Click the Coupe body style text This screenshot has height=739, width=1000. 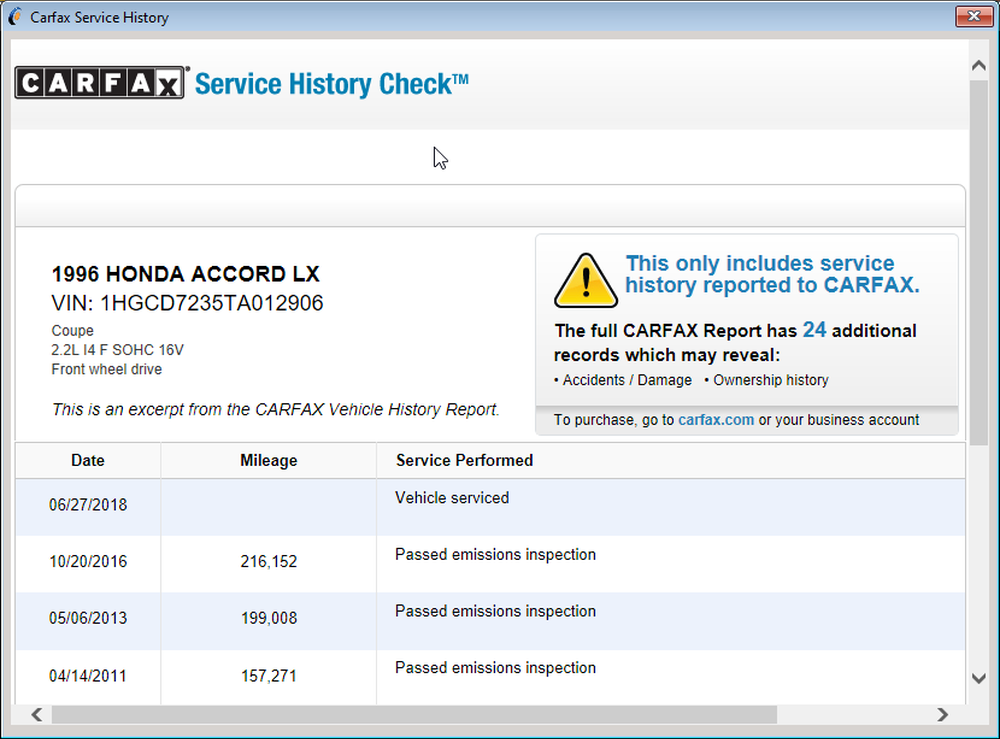[73, 331]
